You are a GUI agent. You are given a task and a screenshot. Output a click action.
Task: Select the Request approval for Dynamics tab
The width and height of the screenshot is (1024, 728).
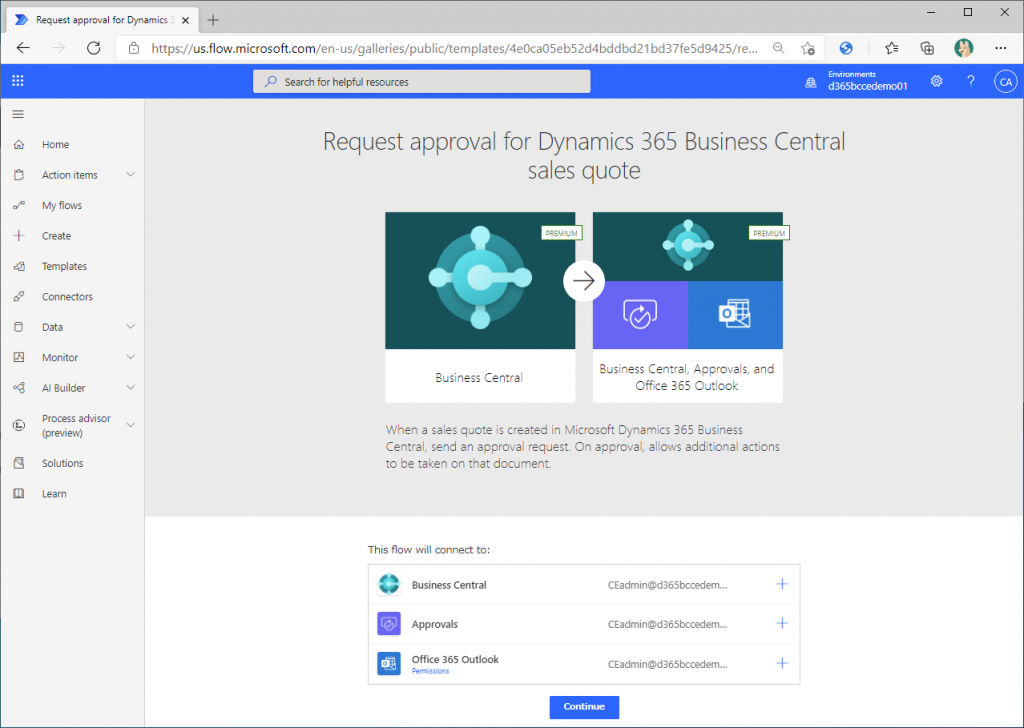(x=101, y=20)
